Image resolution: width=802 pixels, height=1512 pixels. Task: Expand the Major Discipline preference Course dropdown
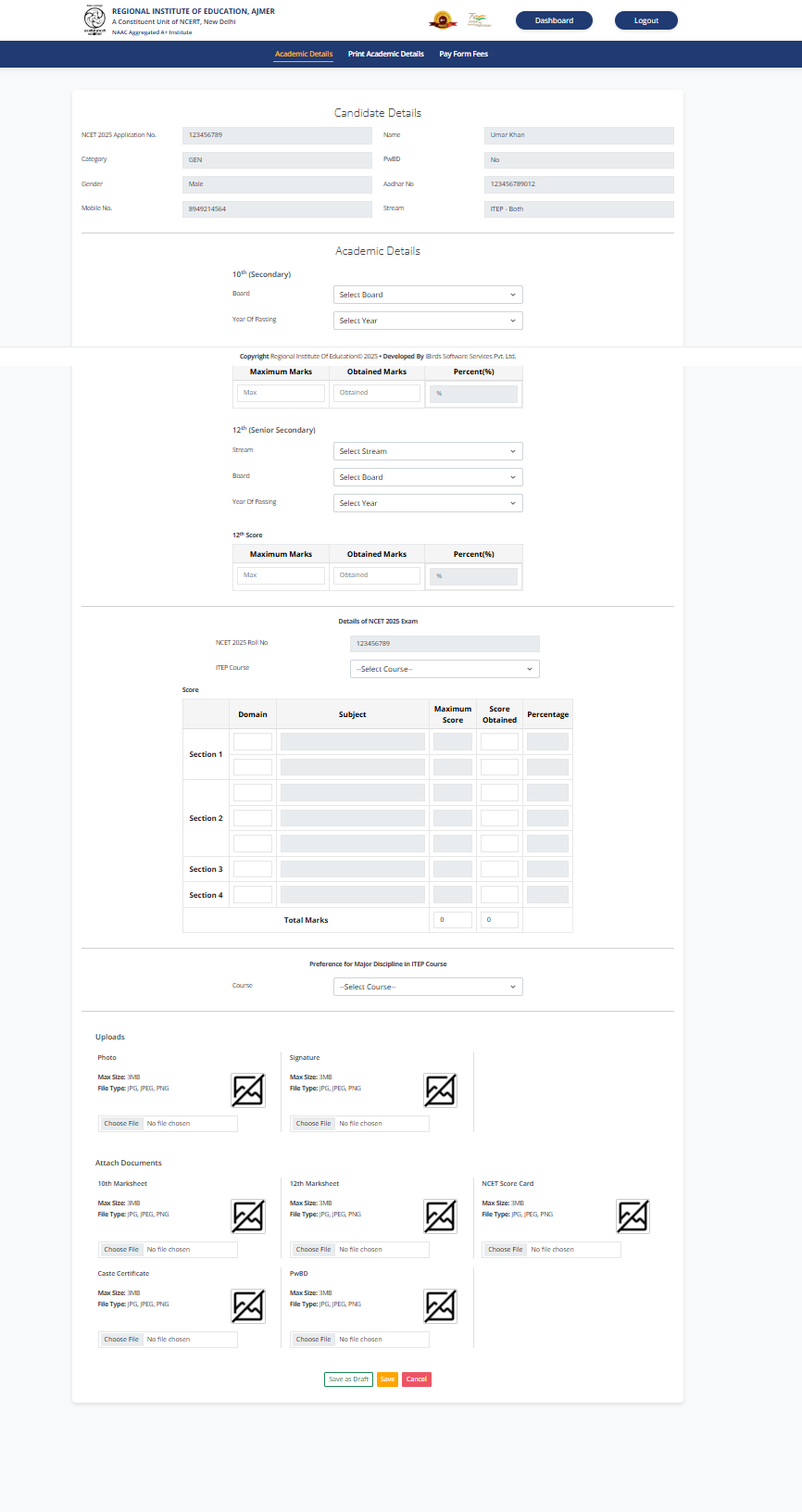(428, 987)
